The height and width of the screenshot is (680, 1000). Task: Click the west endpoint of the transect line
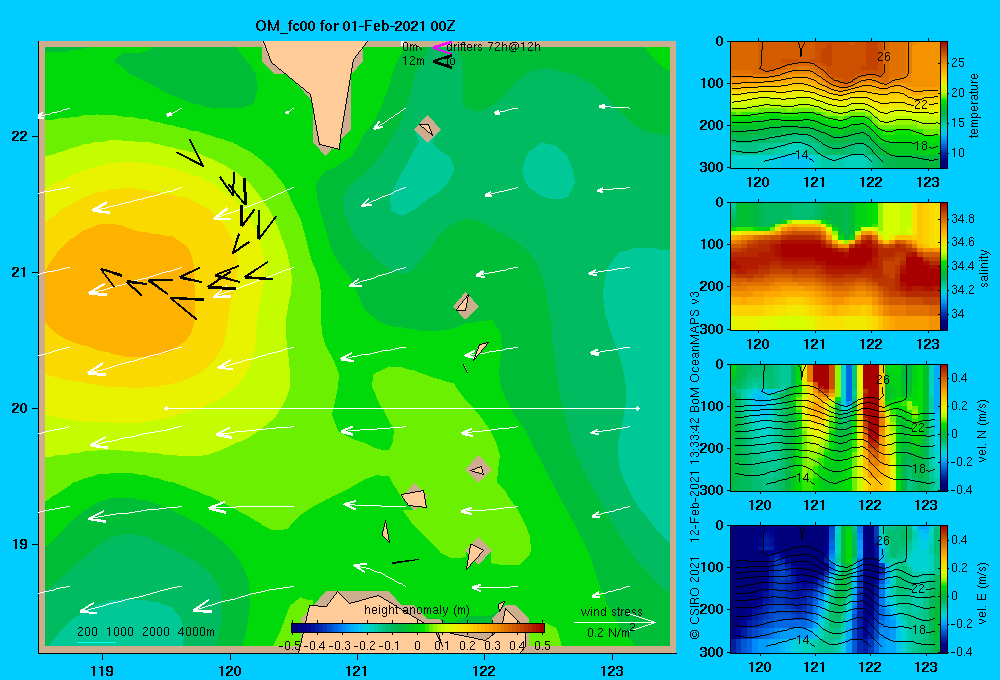(x=166, y=408)
